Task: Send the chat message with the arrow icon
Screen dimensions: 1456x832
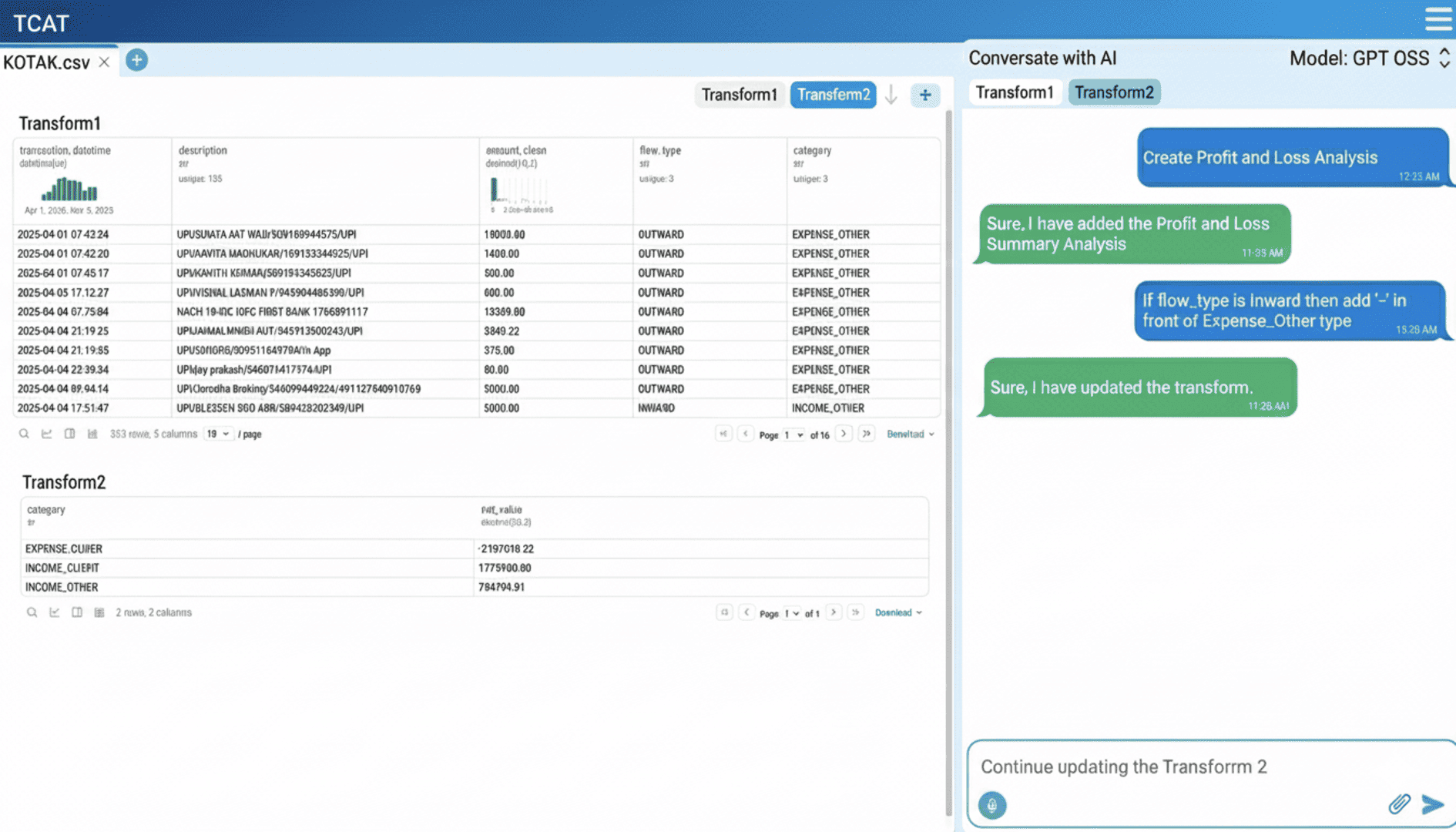Action: pos(1433,804)
